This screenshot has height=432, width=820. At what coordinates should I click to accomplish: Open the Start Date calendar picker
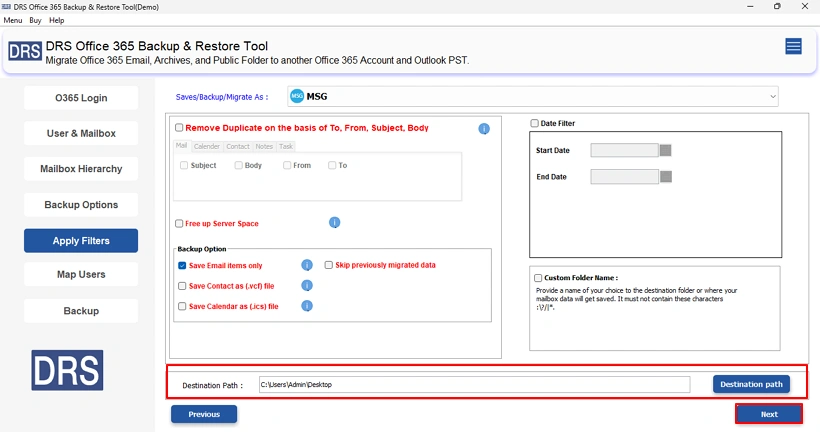pyautogui.click(x=665, y=151)
